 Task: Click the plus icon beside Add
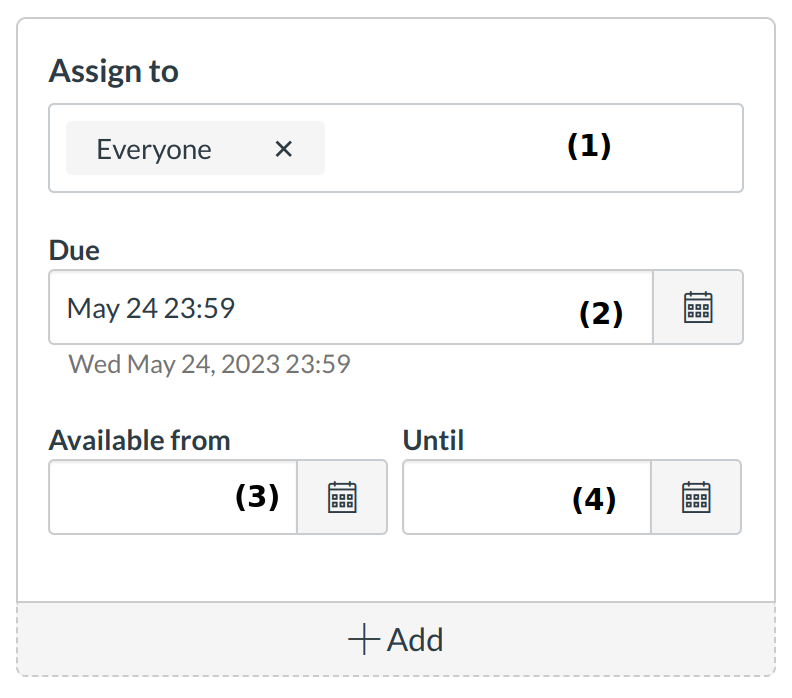pos(363,639)
